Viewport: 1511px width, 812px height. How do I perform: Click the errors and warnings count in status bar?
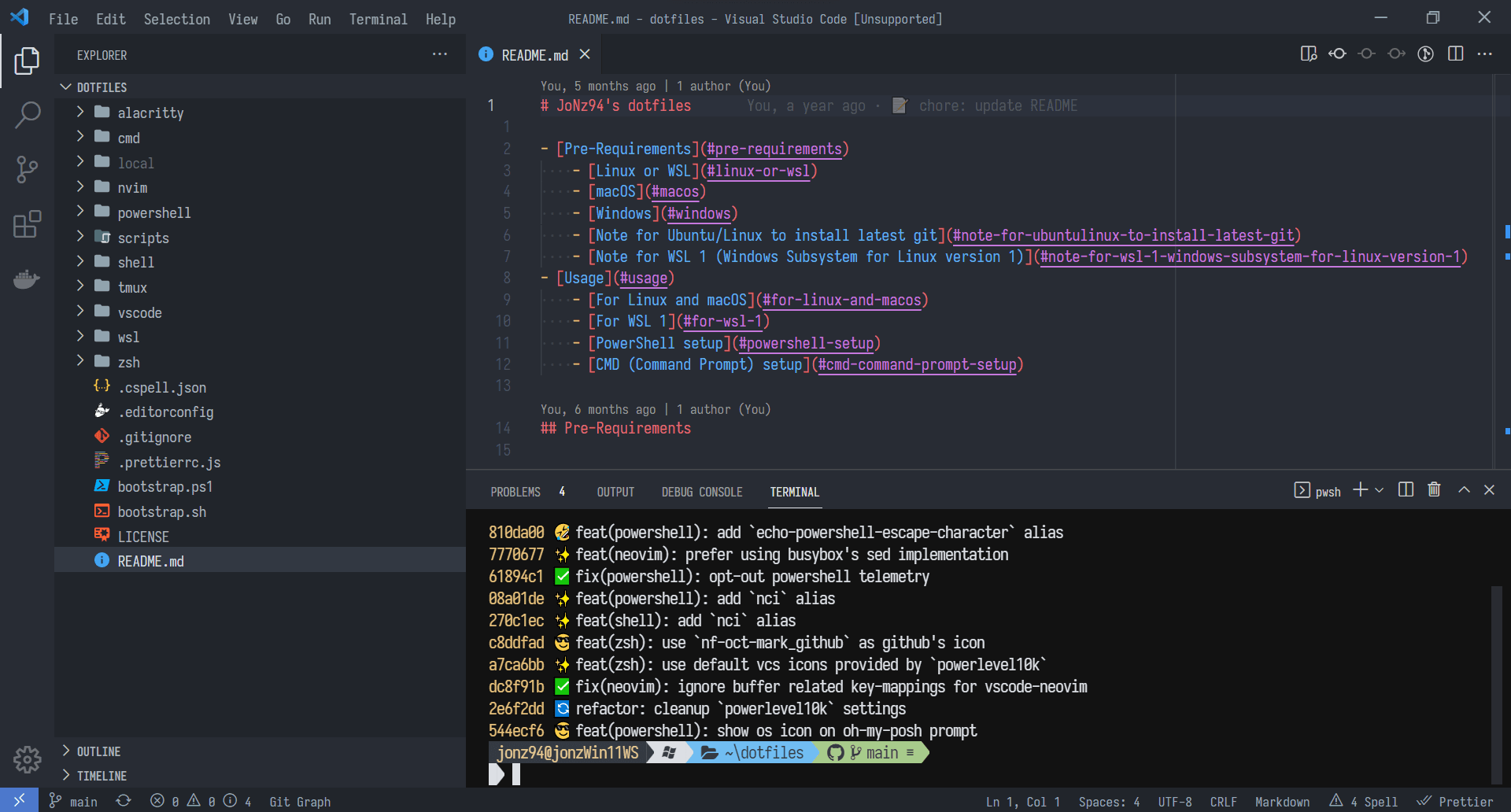tap(200, 801)
